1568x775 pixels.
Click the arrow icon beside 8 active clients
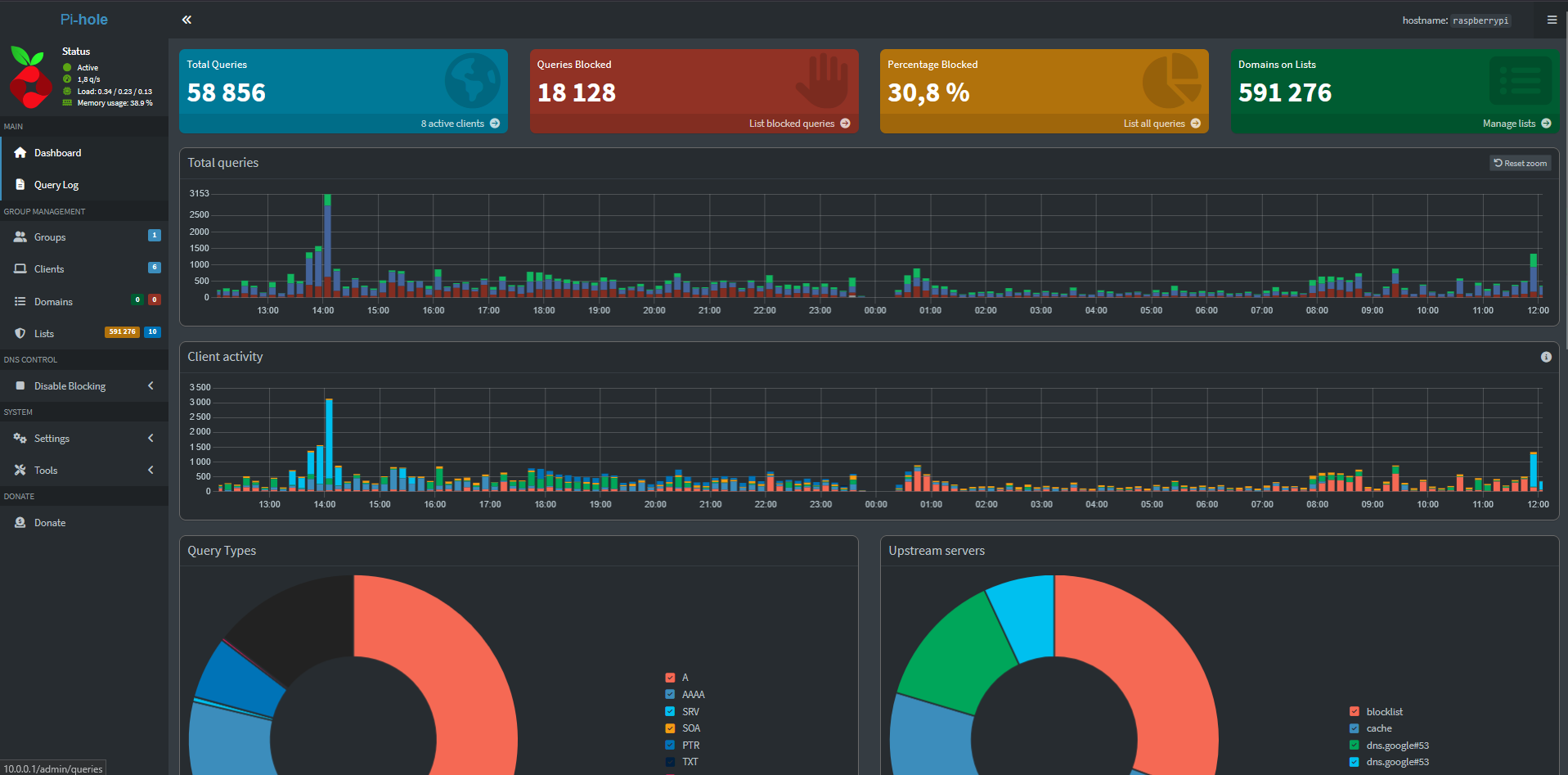coord(495,124)
